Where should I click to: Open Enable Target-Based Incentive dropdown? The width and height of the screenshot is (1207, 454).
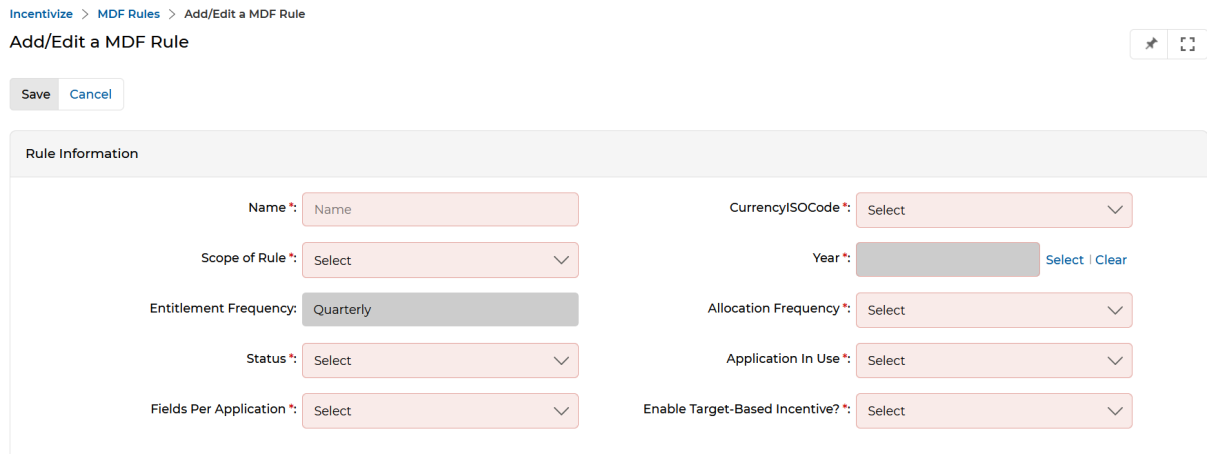pyautogui.click(x=994, y=410)
